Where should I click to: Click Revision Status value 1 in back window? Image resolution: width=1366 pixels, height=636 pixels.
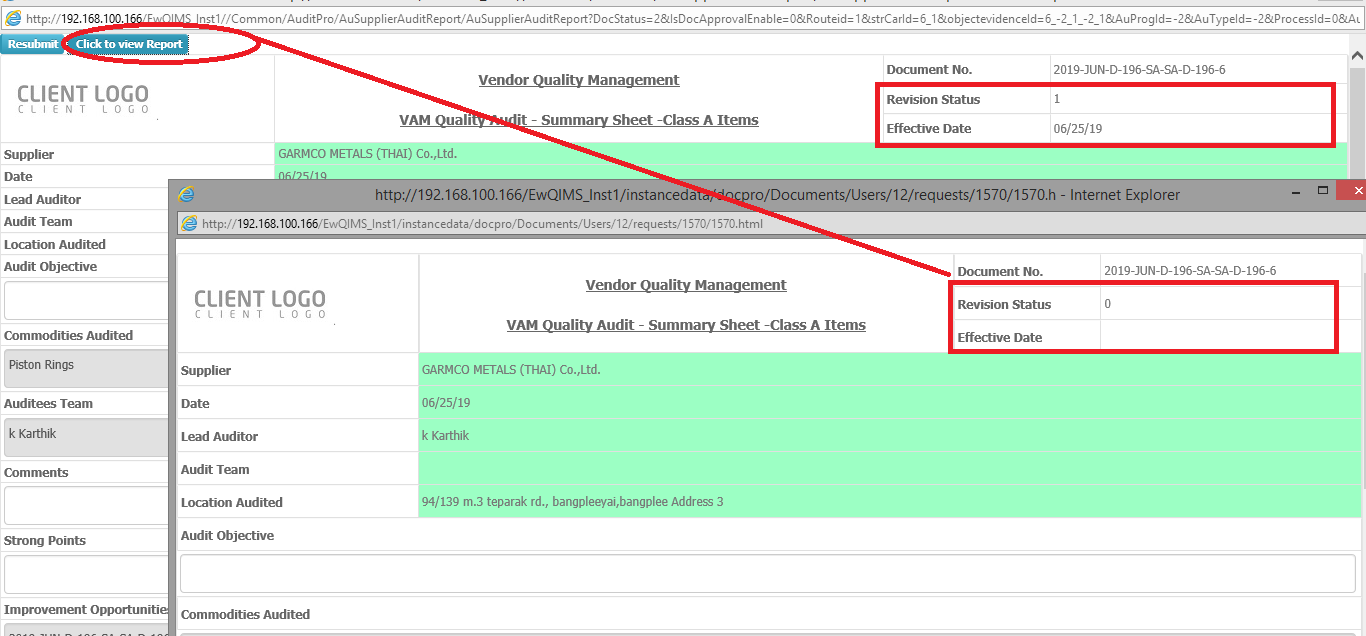tap(1057, 99)
